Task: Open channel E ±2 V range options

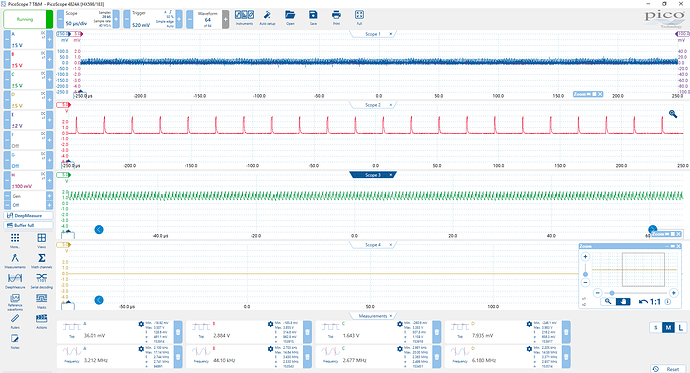Action: click(28, 120)
